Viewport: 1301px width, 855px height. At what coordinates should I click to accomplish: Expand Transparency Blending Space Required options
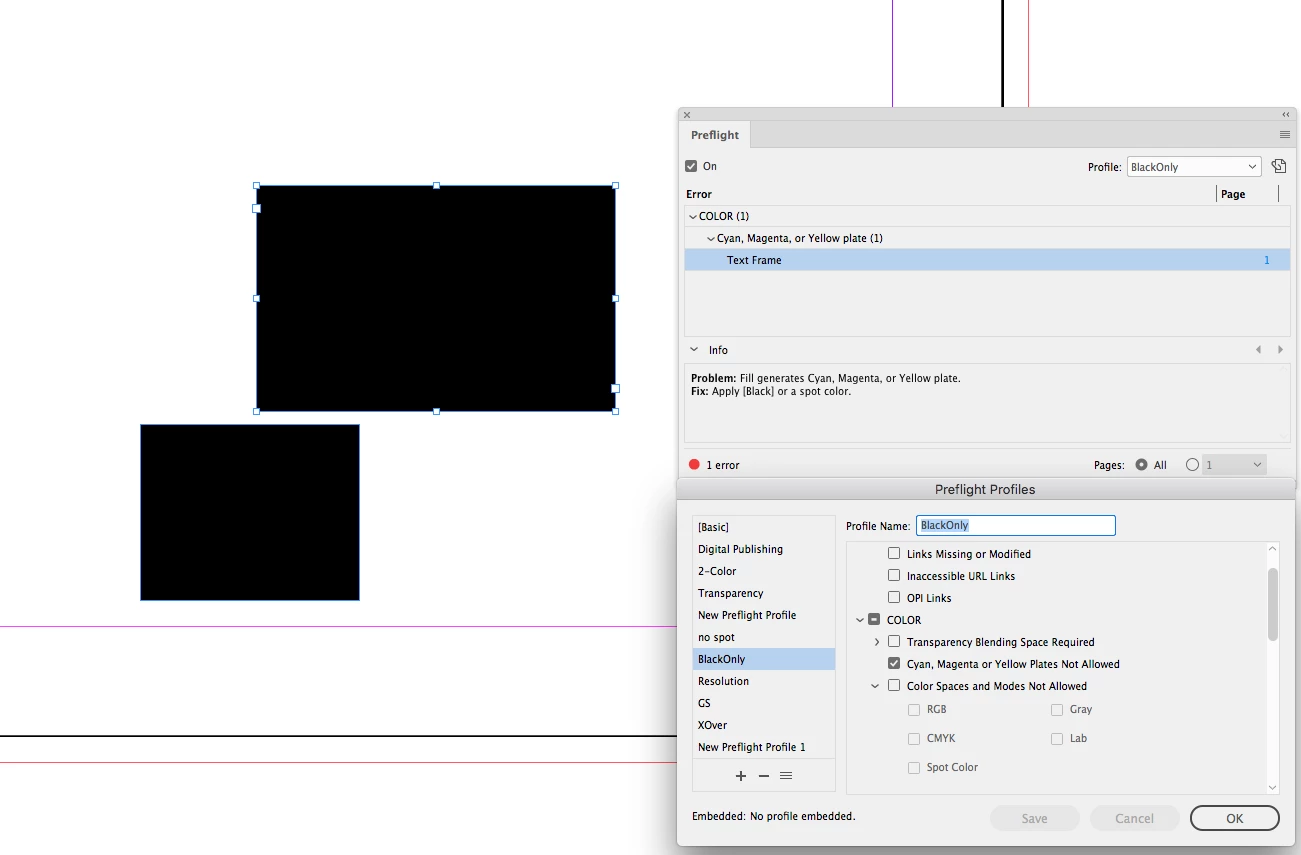click(x=877, y=641)
